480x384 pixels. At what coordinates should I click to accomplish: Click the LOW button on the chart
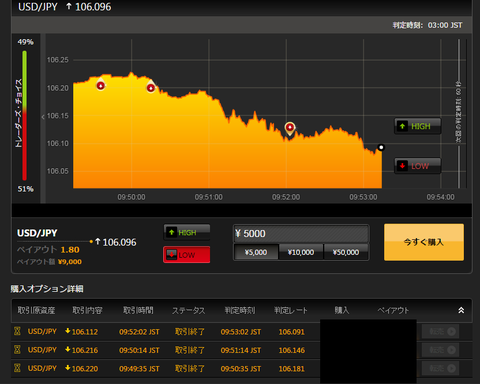[x=418, y=166]
